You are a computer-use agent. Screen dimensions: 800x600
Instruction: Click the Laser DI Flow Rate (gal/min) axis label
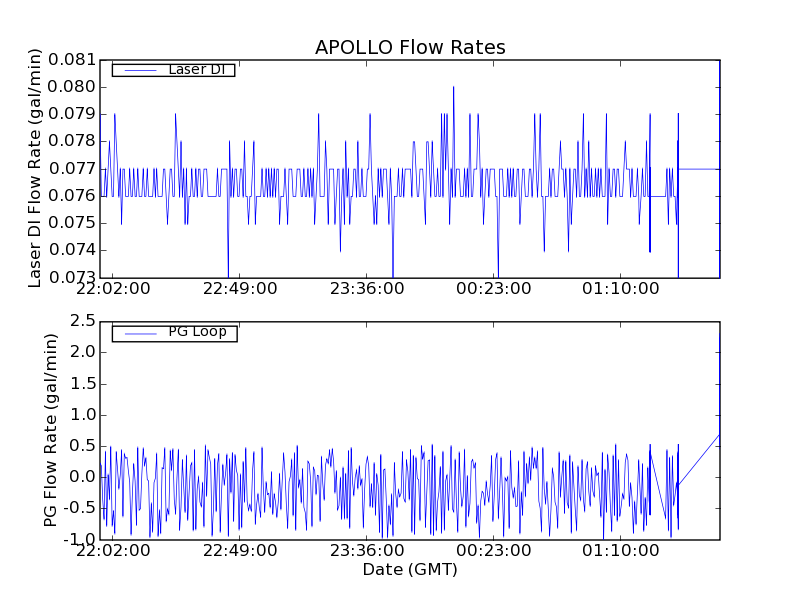pyautogui.click(x=34, y=168)
